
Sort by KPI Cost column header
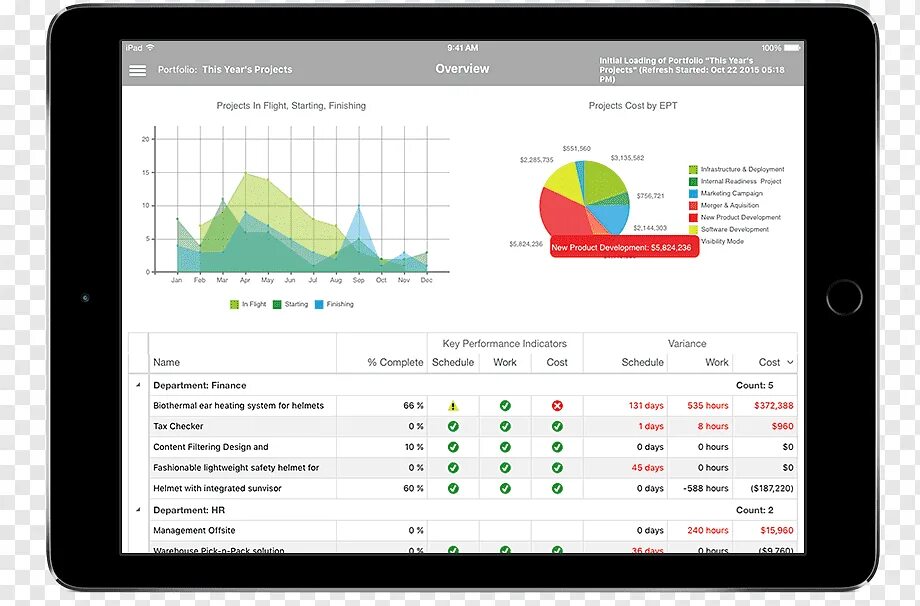(557, 363)
